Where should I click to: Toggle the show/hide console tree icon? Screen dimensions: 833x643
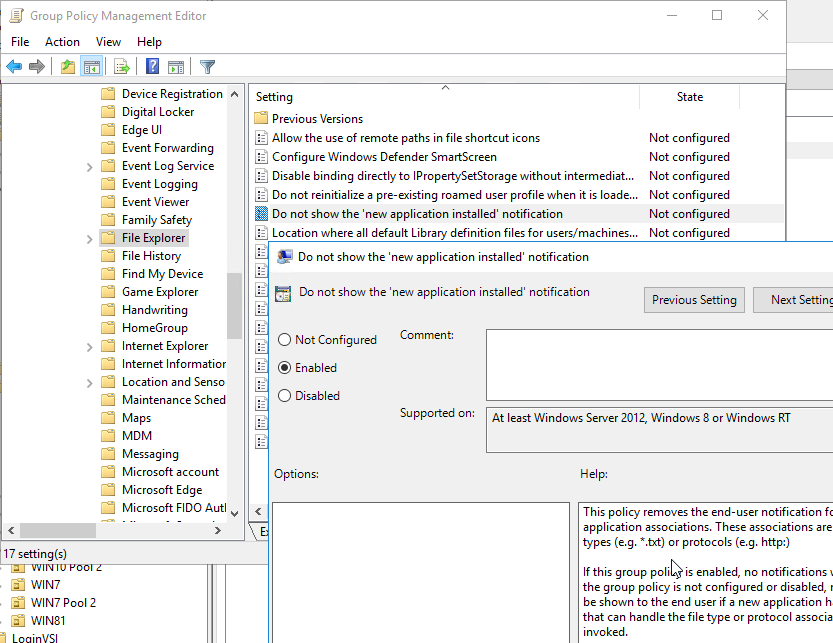point(91,67)
